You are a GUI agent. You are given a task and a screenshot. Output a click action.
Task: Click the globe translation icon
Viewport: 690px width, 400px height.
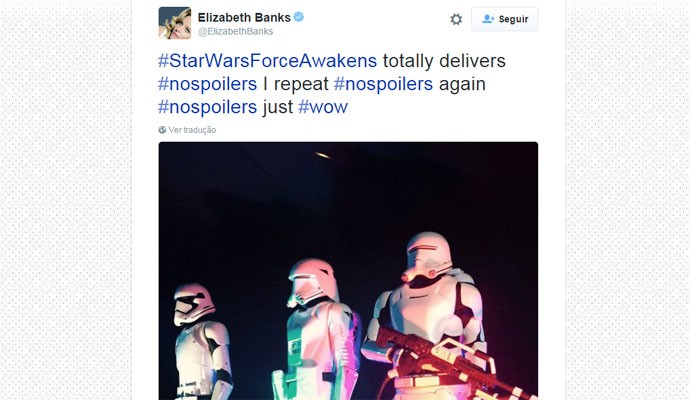pos(162,130)
